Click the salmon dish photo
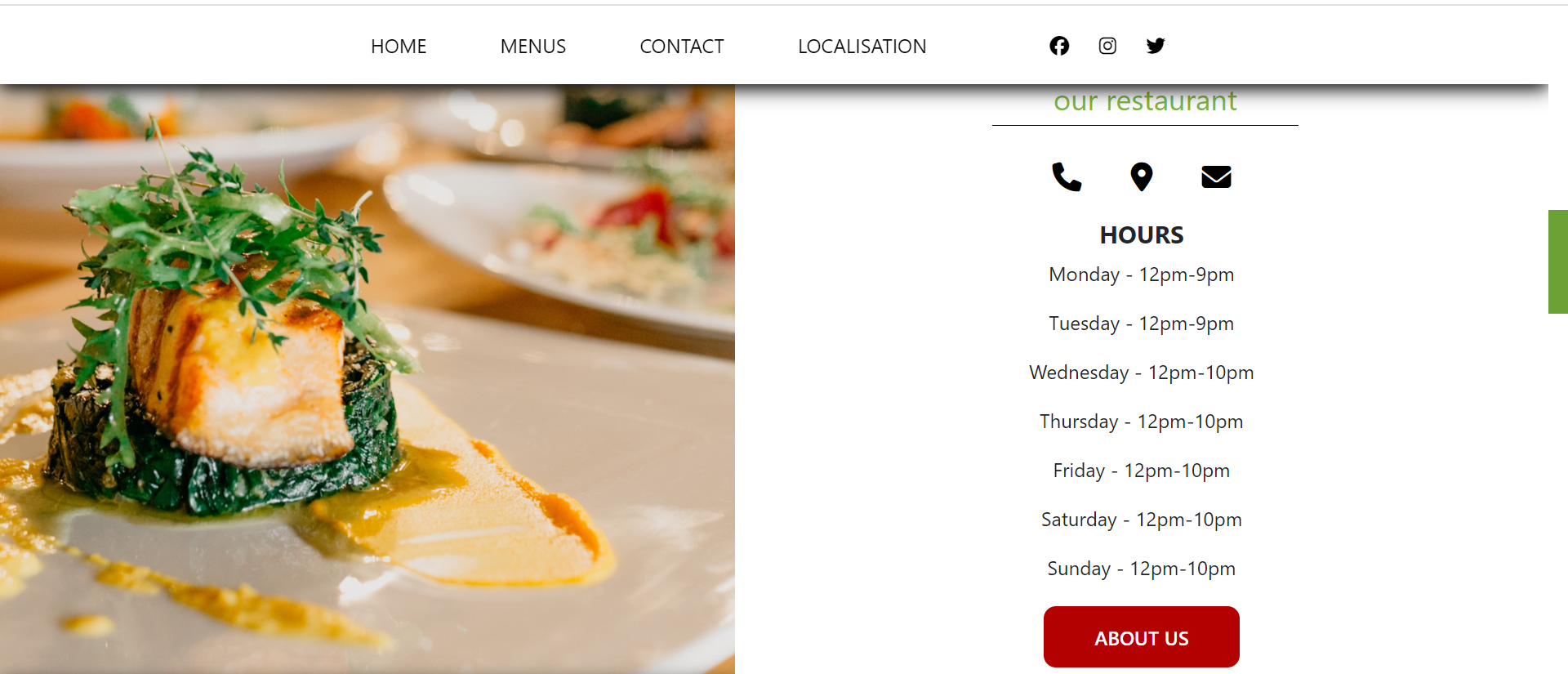Image resolution: width=1568 pixels, height=674 pixels. point(367,379)
